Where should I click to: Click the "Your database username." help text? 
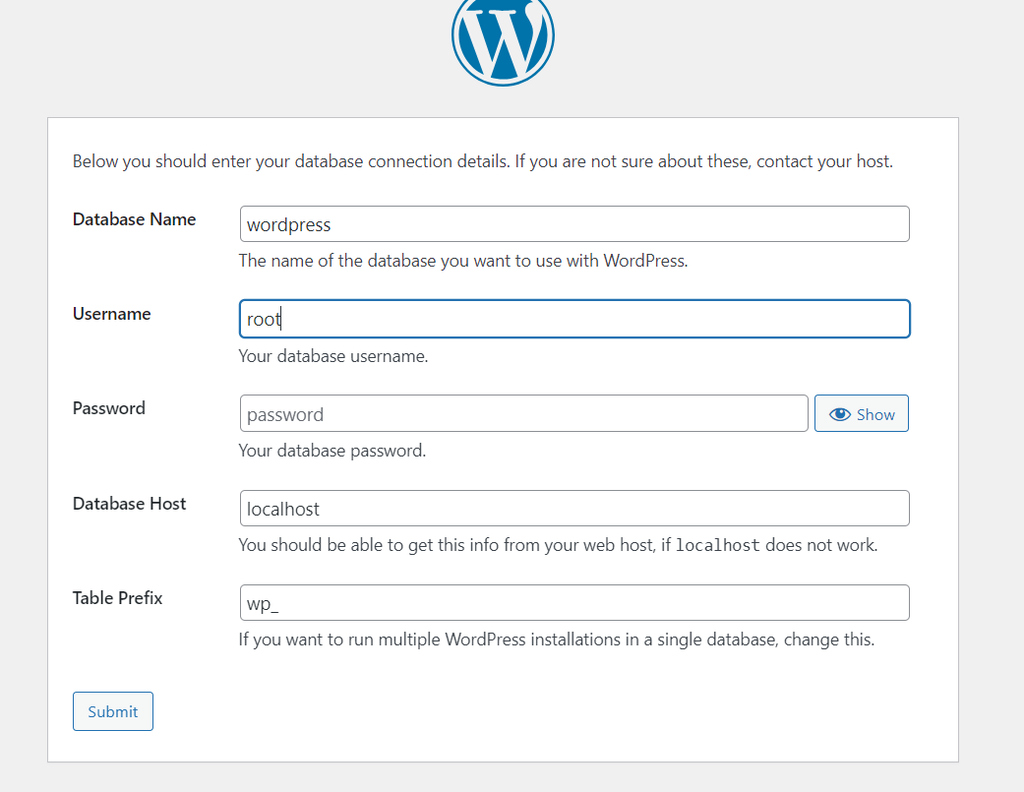pyautogui.click(x=333, y=356)
